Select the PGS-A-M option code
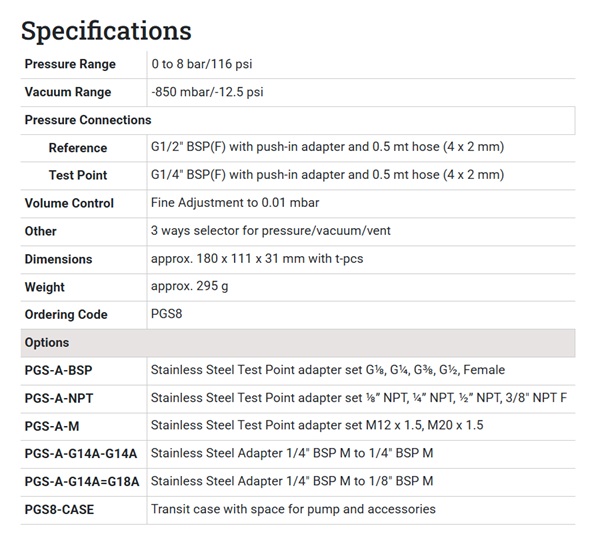 point(51,425)
